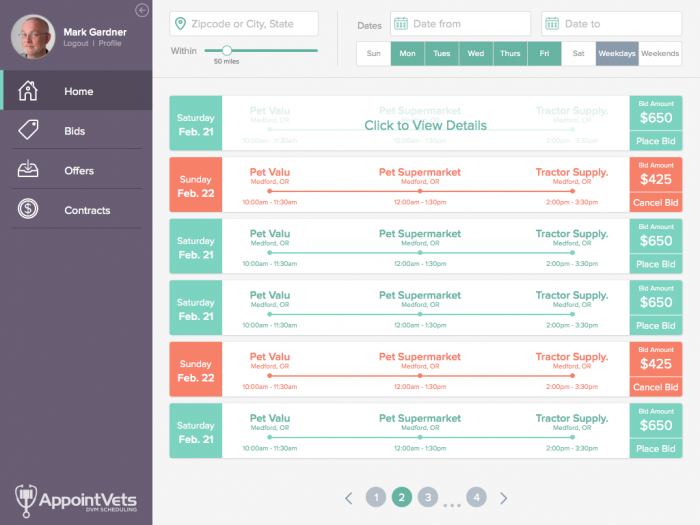This screenshot has width=700, height=525.
Task: Toggle the Tues day filter
Action: coord(442,54)
